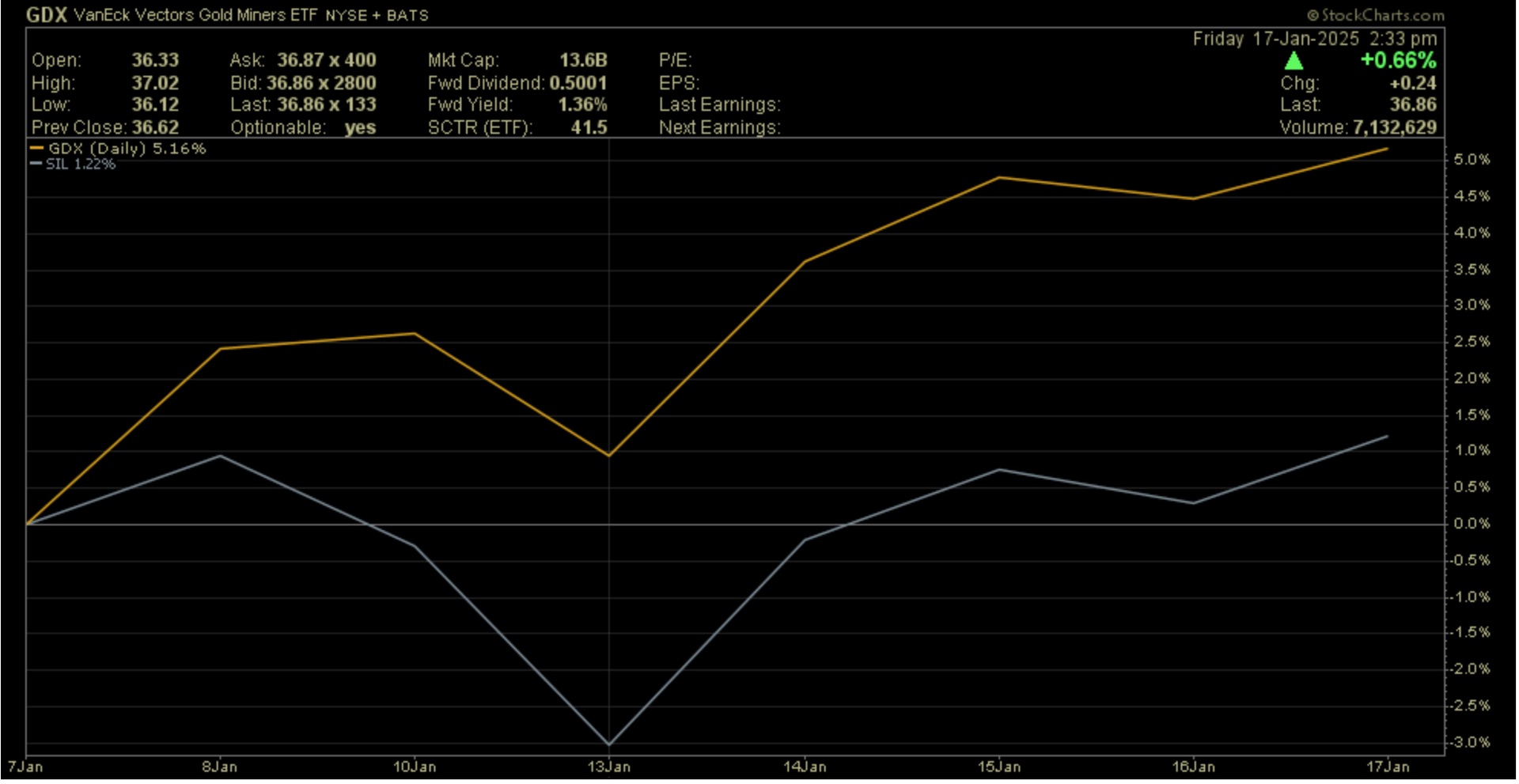Click the Mkt Cap value 13.6B
The image size is (1519, 784).
(x=583, y=60)
